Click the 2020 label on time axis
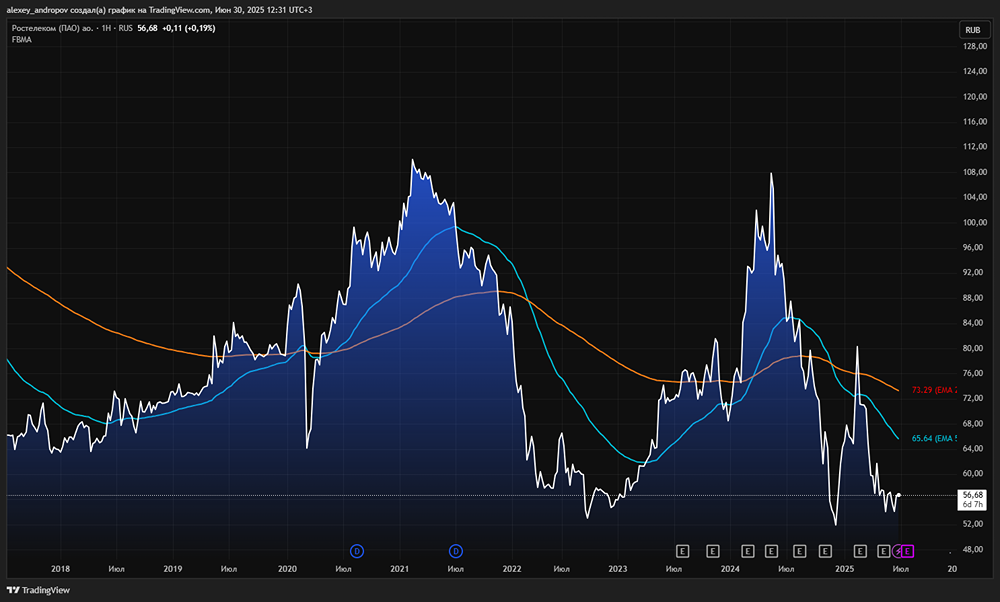The image size is (1000, 602). point(287,569)
